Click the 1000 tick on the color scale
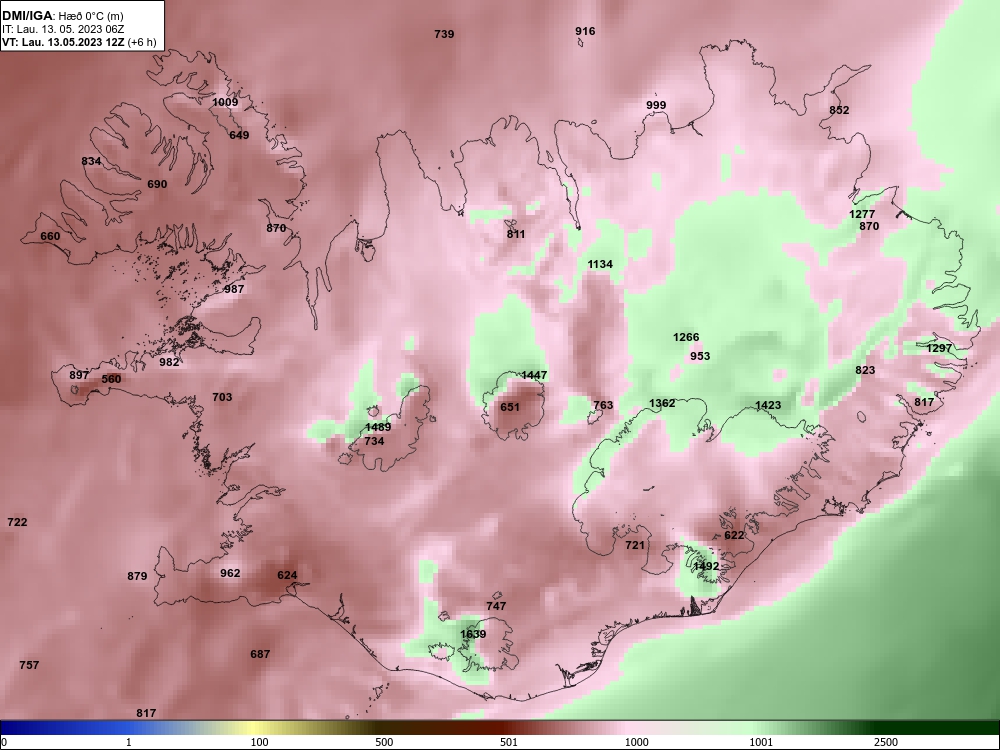The height and width of the screenshot is (750, 1000). tap(636, 742)
